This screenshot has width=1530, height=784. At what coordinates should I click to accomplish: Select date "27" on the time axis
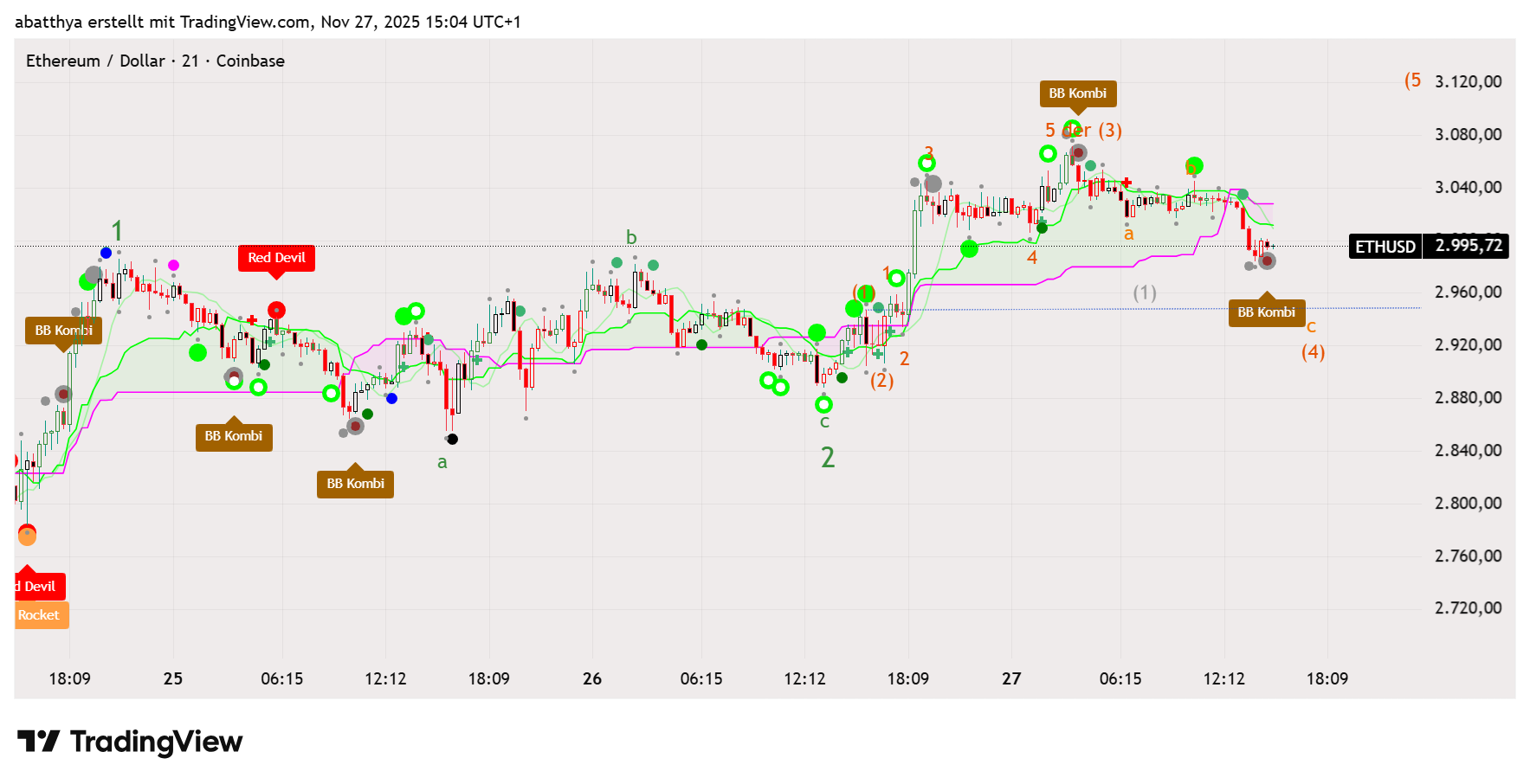click(x=1011, y=678)
